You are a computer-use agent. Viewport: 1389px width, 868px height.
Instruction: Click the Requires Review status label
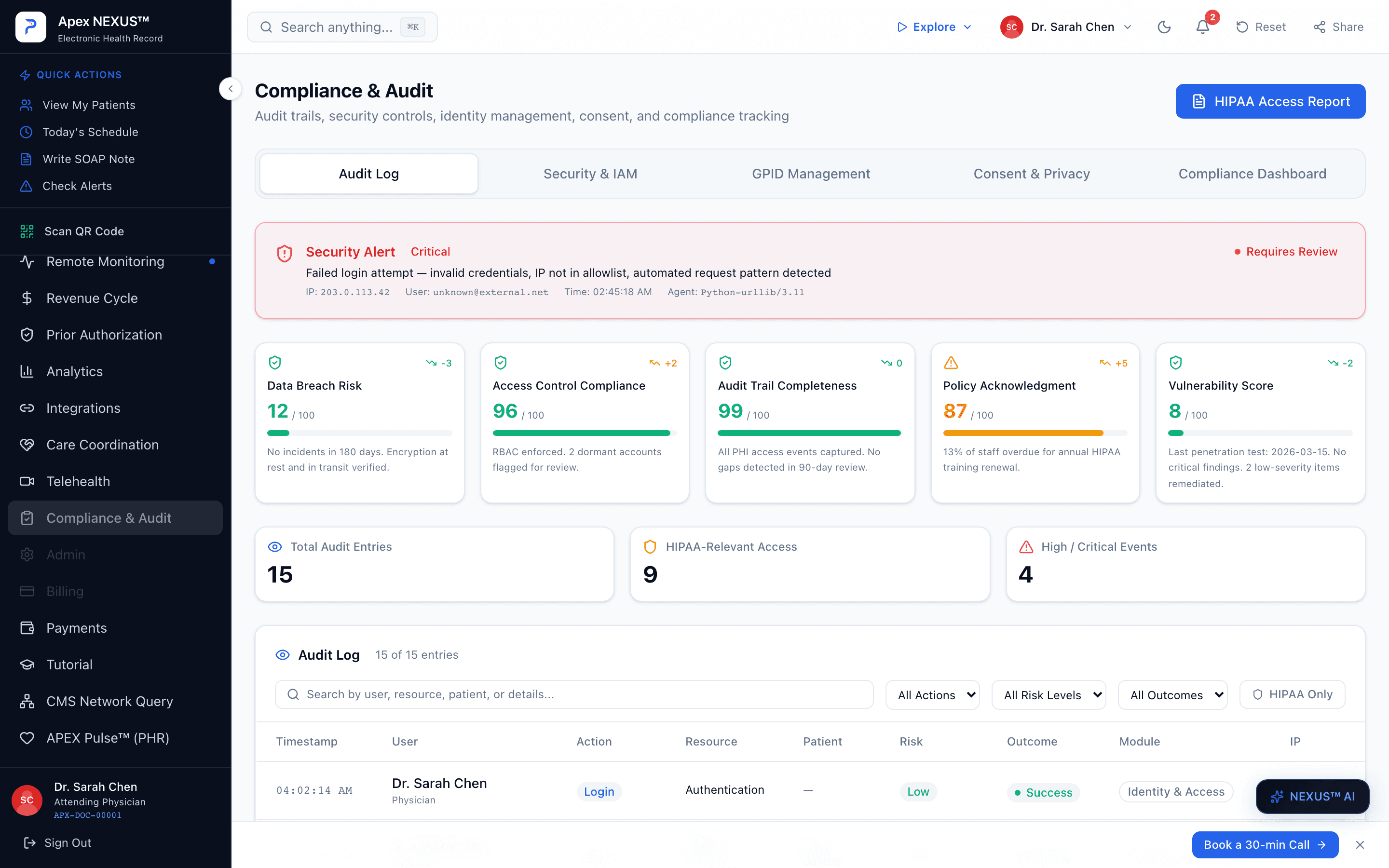[1286, 252]
